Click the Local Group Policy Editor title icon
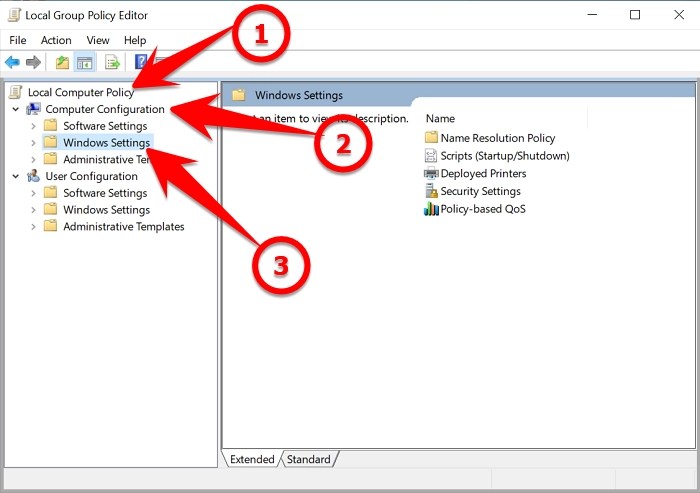The image size is (700, 493). tap(15, 15)
